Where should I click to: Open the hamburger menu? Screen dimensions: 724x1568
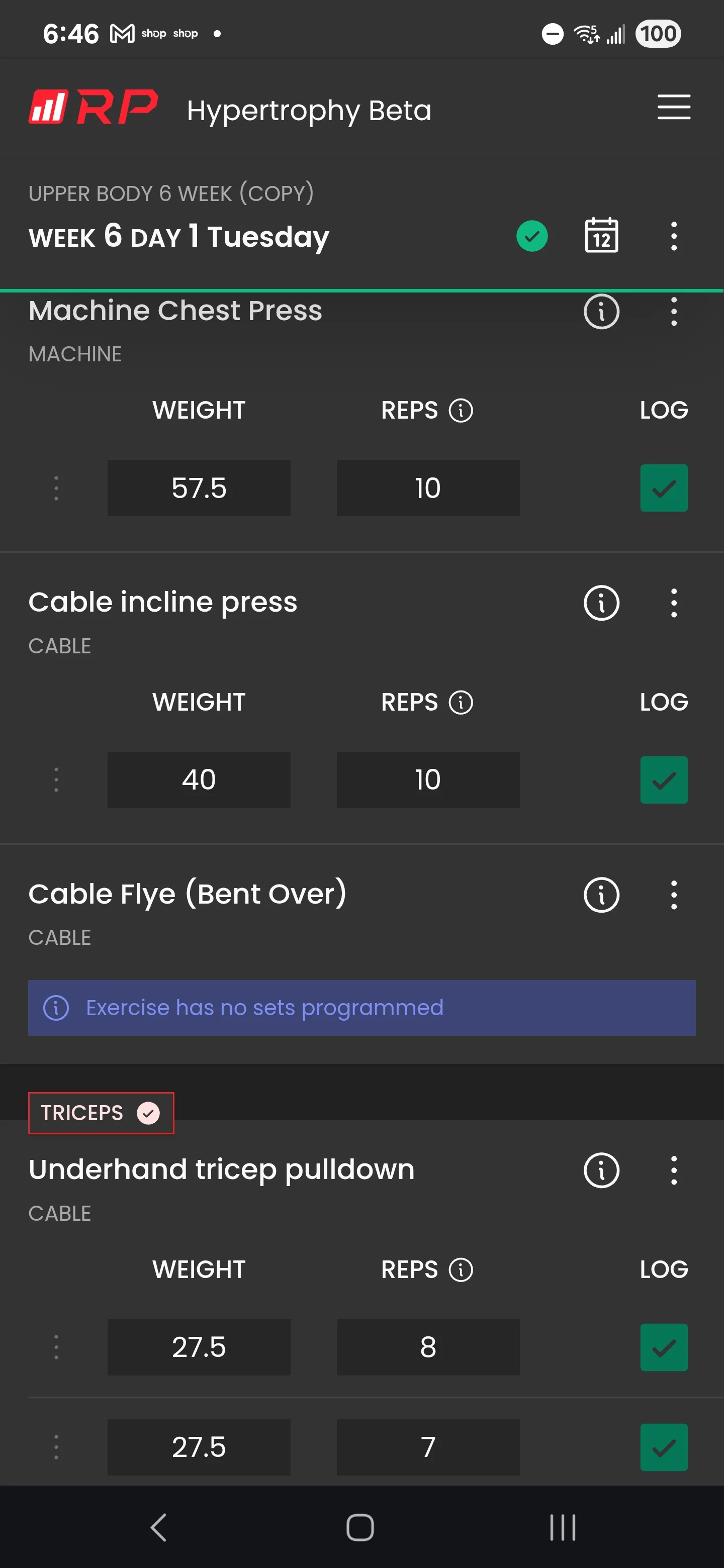(673, 107)
